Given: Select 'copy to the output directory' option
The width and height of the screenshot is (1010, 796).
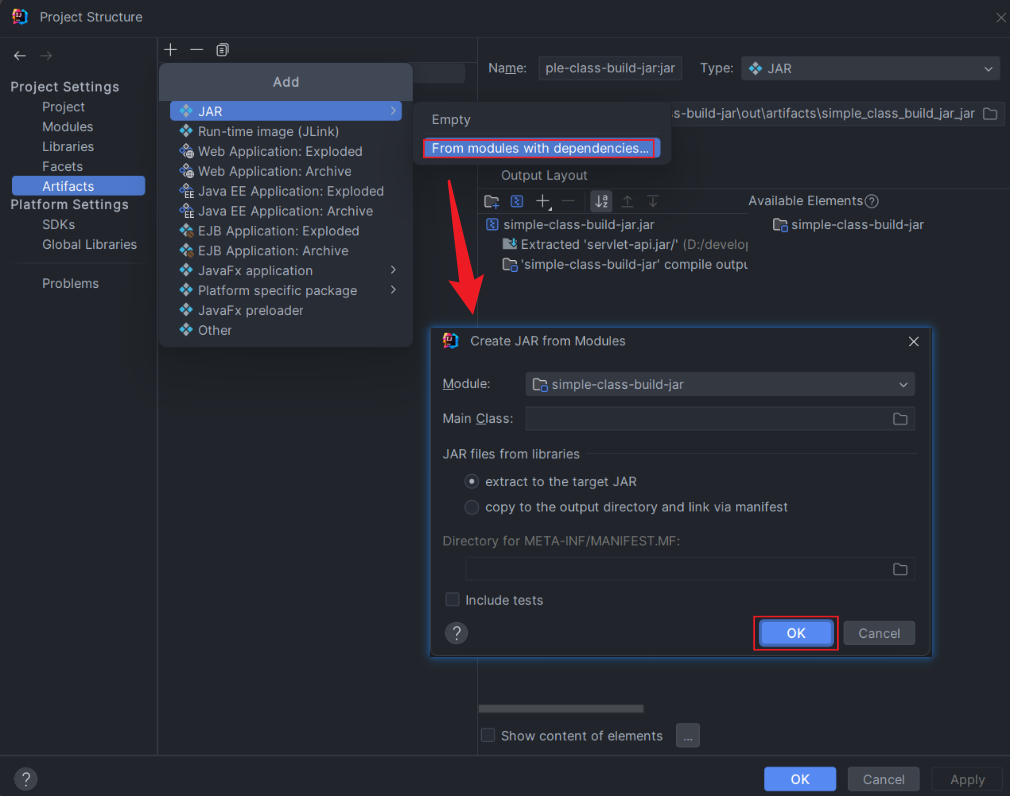Looking at the screenshot, I should point(472,508).
